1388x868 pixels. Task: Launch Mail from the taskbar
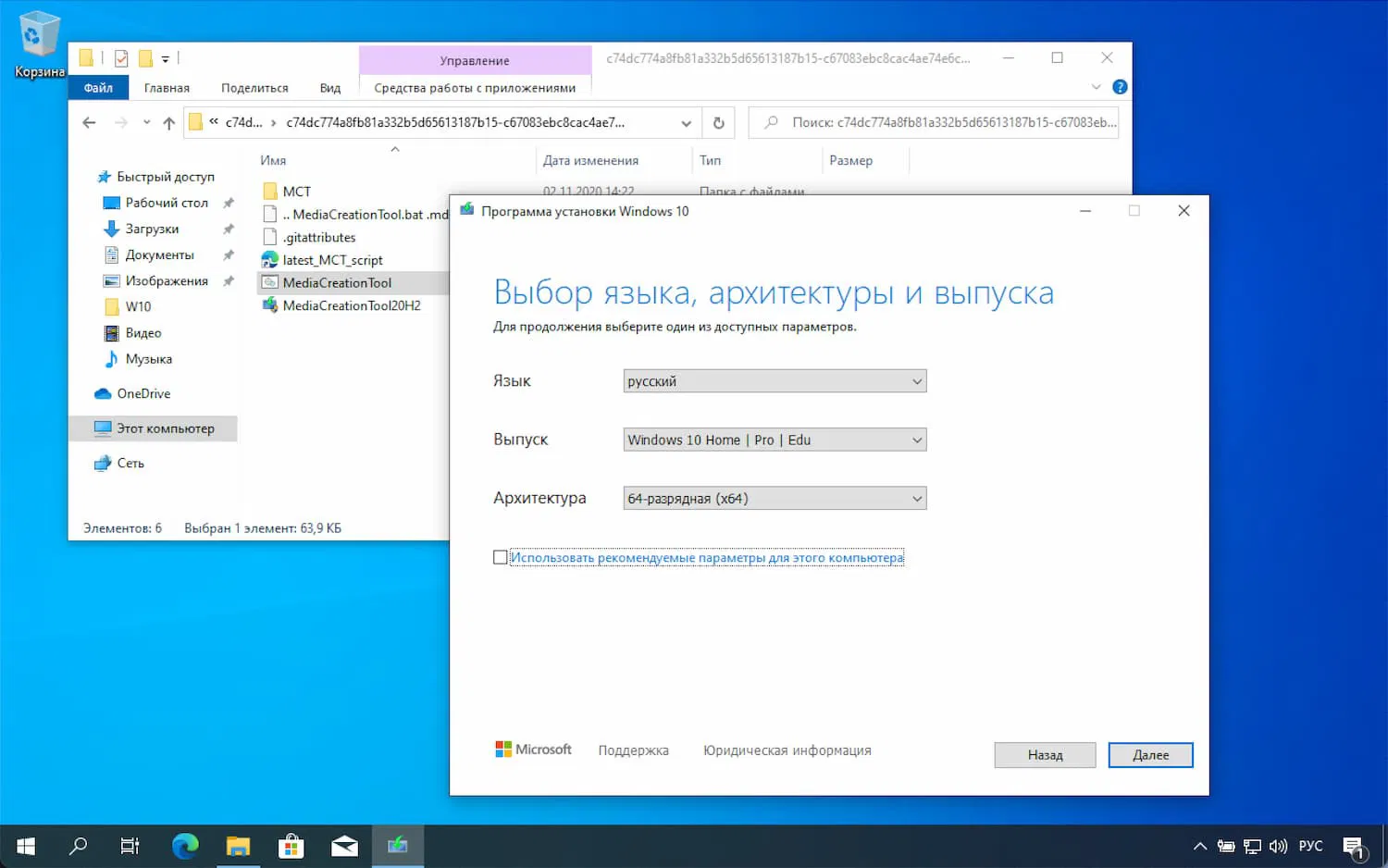click(344, 845)
